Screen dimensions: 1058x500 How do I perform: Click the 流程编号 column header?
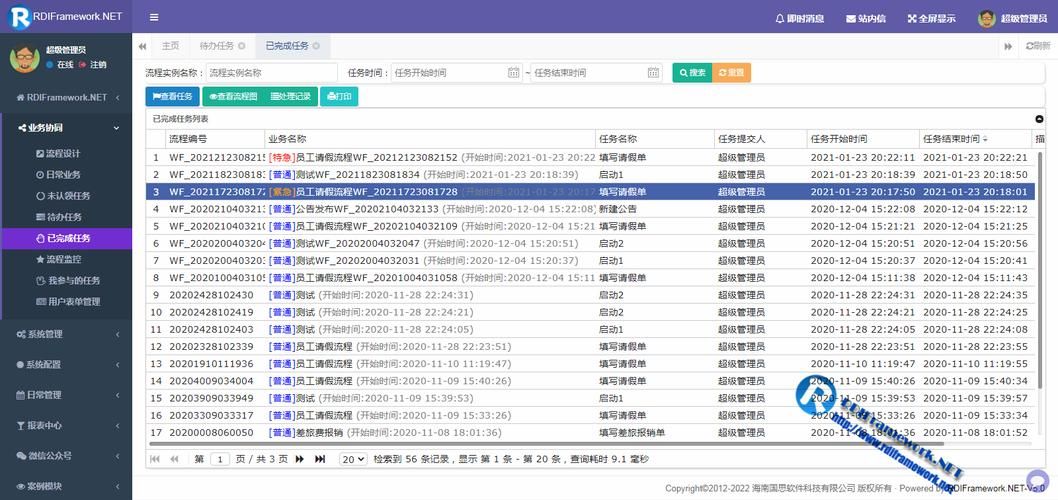pos(215,139)
